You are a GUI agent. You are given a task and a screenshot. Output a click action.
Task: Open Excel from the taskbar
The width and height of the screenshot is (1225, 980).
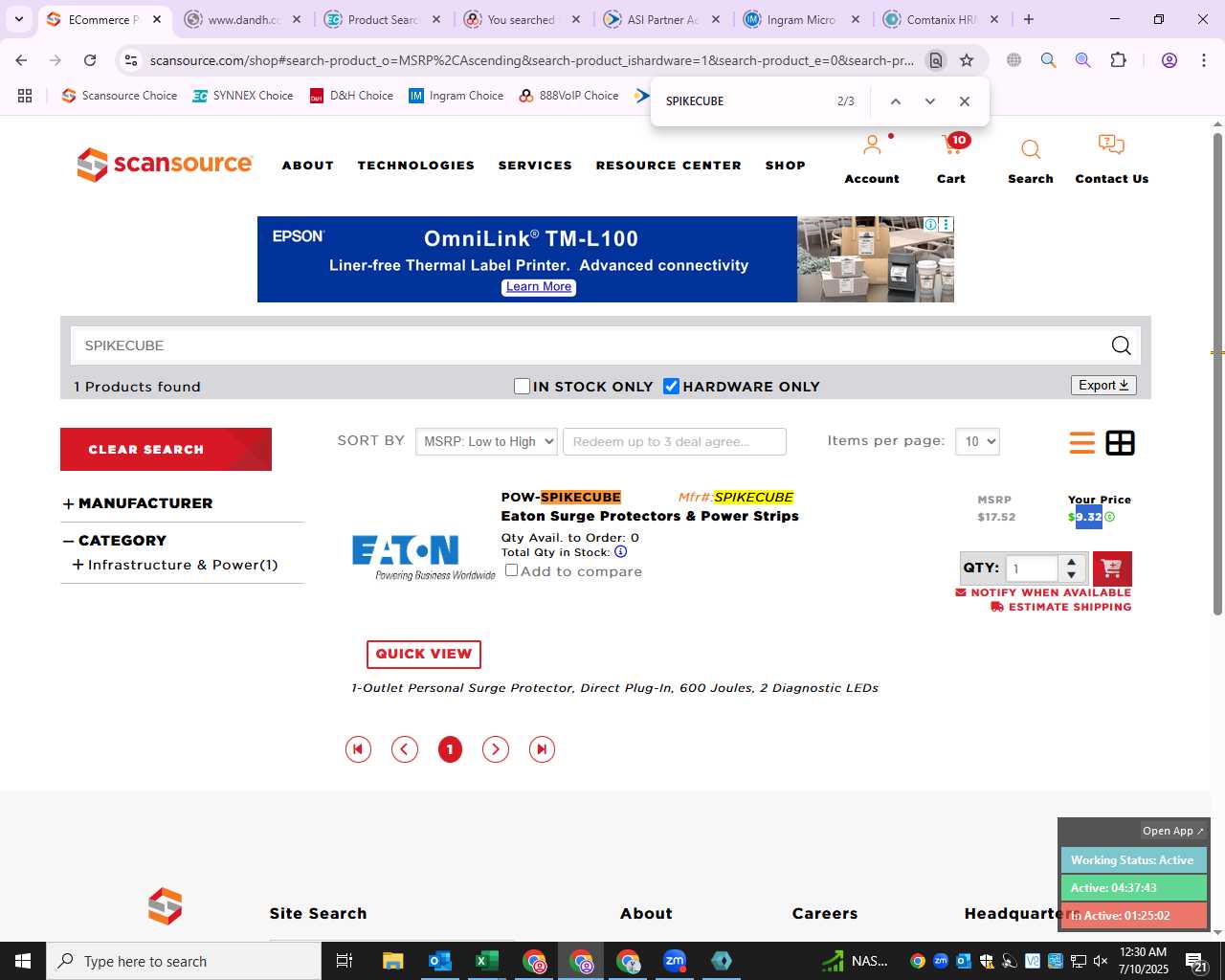point(487,961)
